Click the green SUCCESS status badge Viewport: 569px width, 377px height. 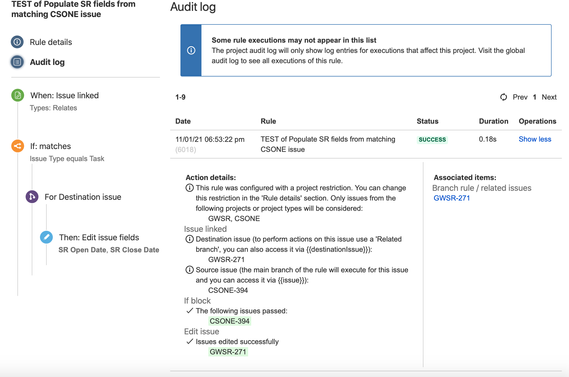432,140
